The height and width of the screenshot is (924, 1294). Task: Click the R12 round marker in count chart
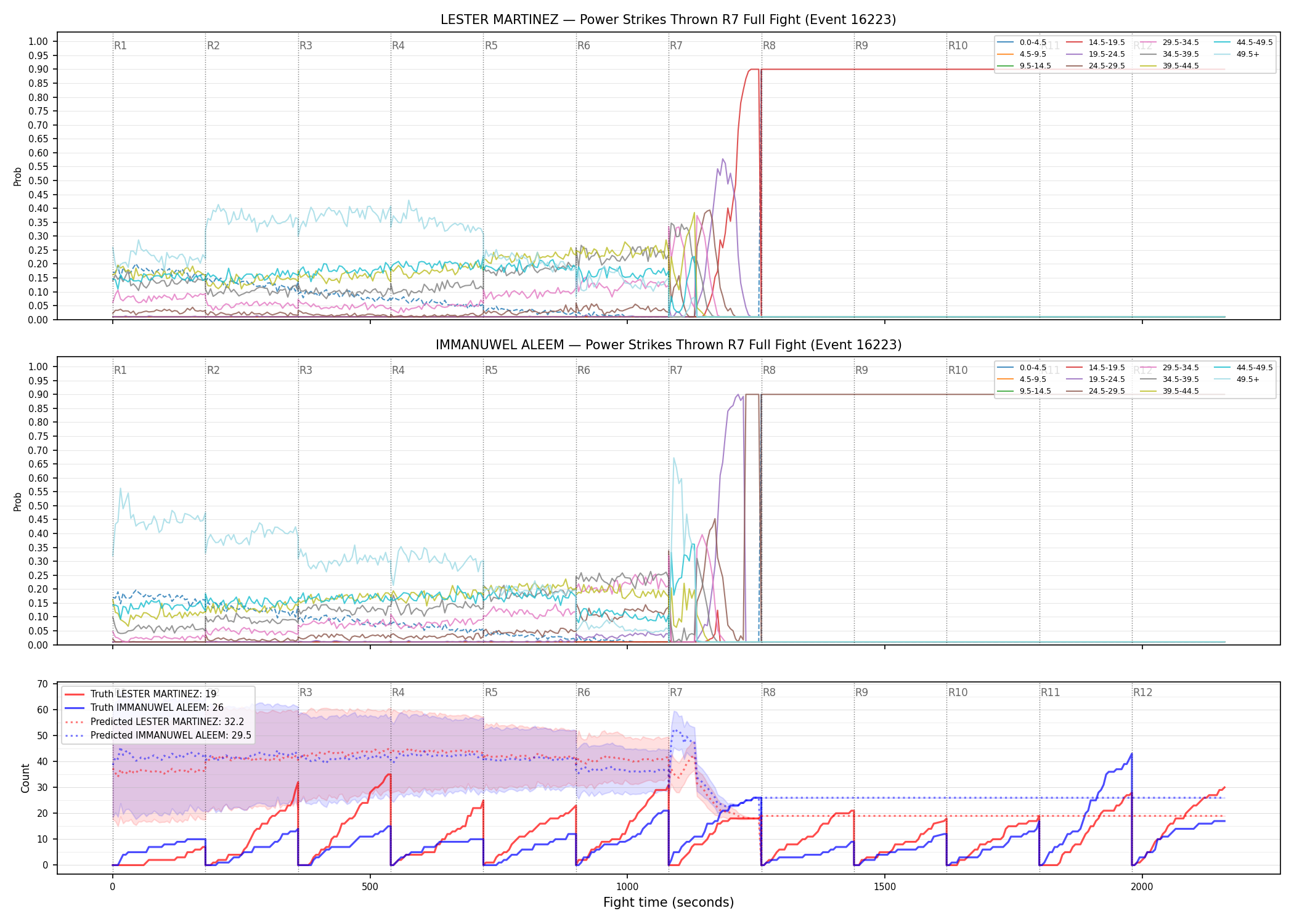click(x=1142, y=692)
